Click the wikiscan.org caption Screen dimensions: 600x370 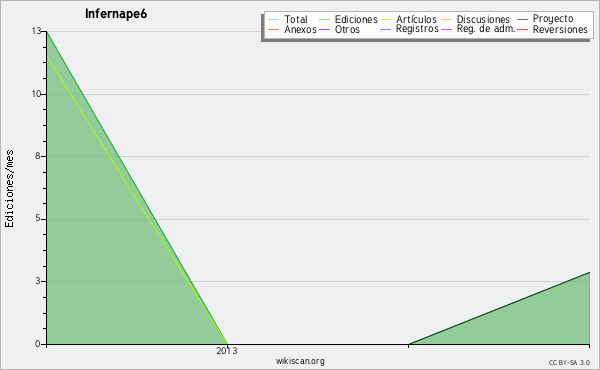pyautogui.click(x=300, y=361)
